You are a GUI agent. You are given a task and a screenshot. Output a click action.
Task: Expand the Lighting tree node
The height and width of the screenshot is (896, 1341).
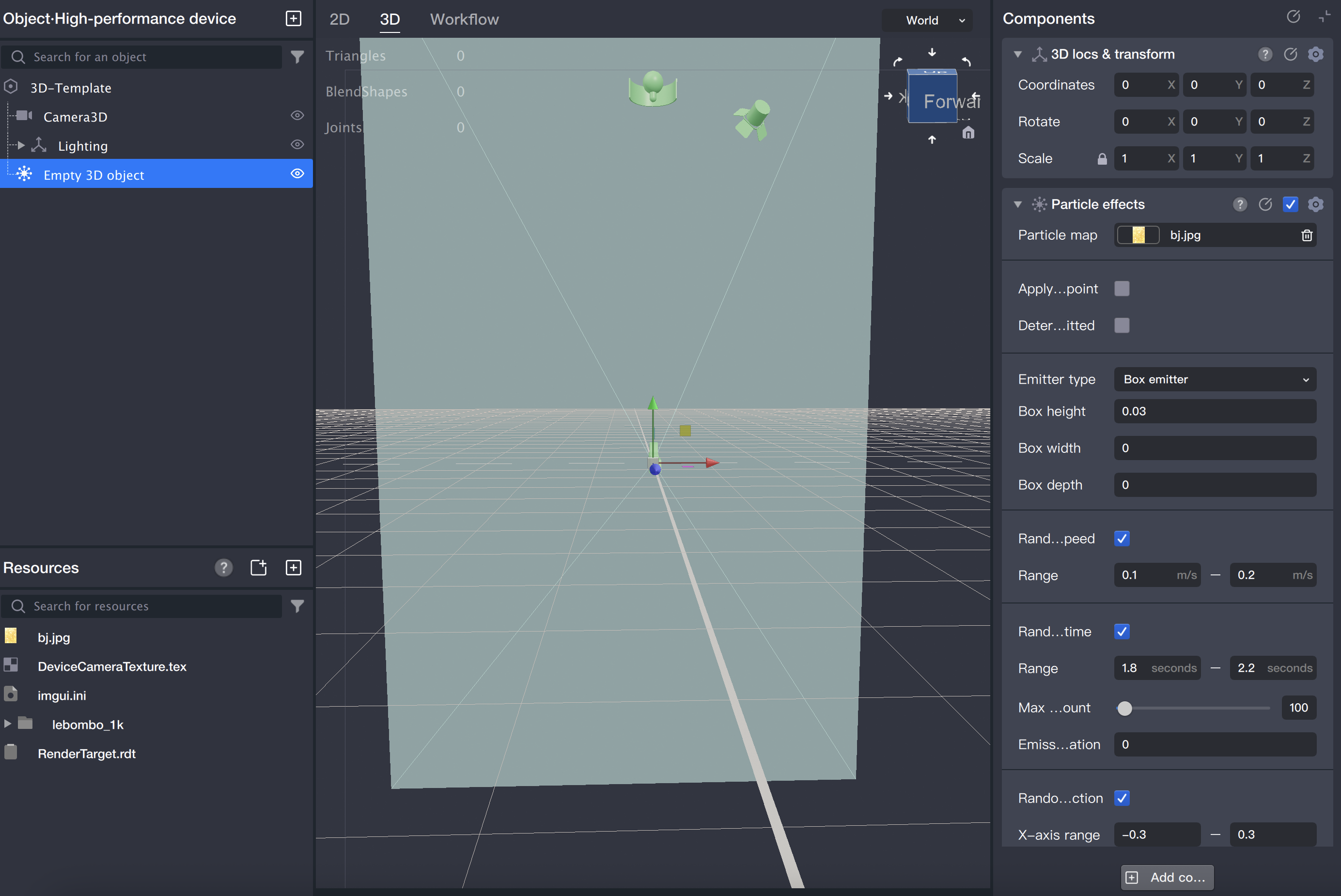21,145
